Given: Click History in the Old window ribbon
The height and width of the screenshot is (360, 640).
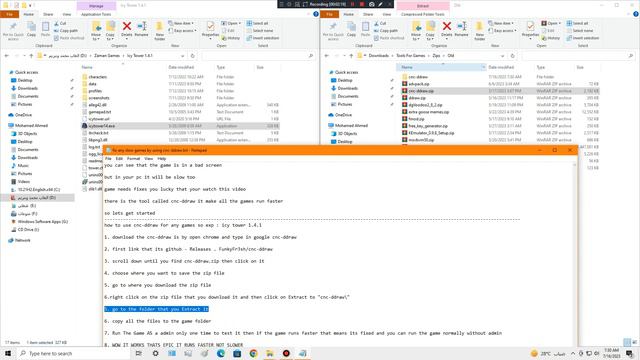Looking at the screenshot, I should 551,38.
